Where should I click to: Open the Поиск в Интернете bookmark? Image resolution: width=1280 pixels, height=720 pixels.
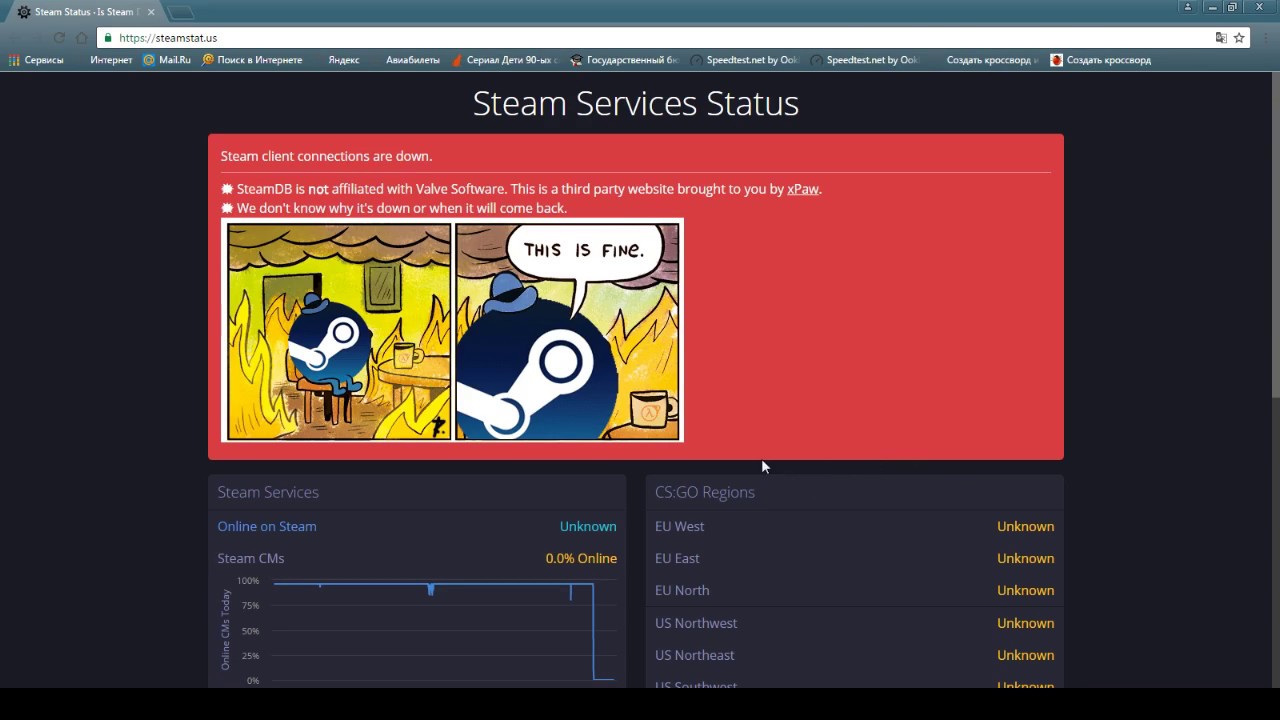(x=252, y=60)
